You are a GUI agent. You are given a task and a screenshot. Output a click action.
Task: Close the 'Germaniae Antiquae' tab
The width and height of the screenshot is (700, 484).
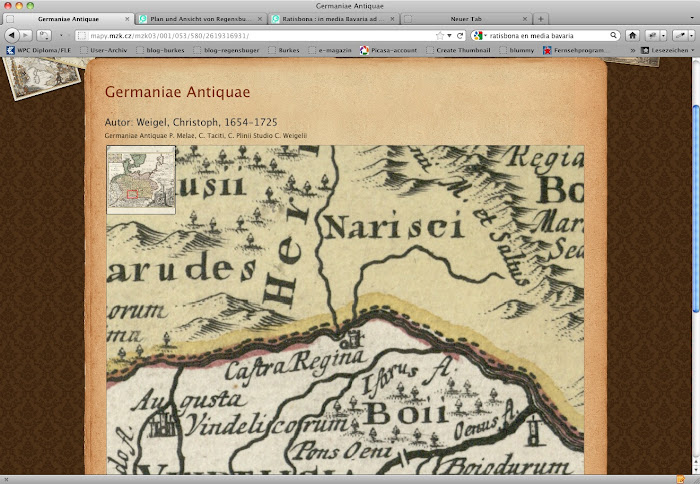pyautogui.click(x=127, y=19)
